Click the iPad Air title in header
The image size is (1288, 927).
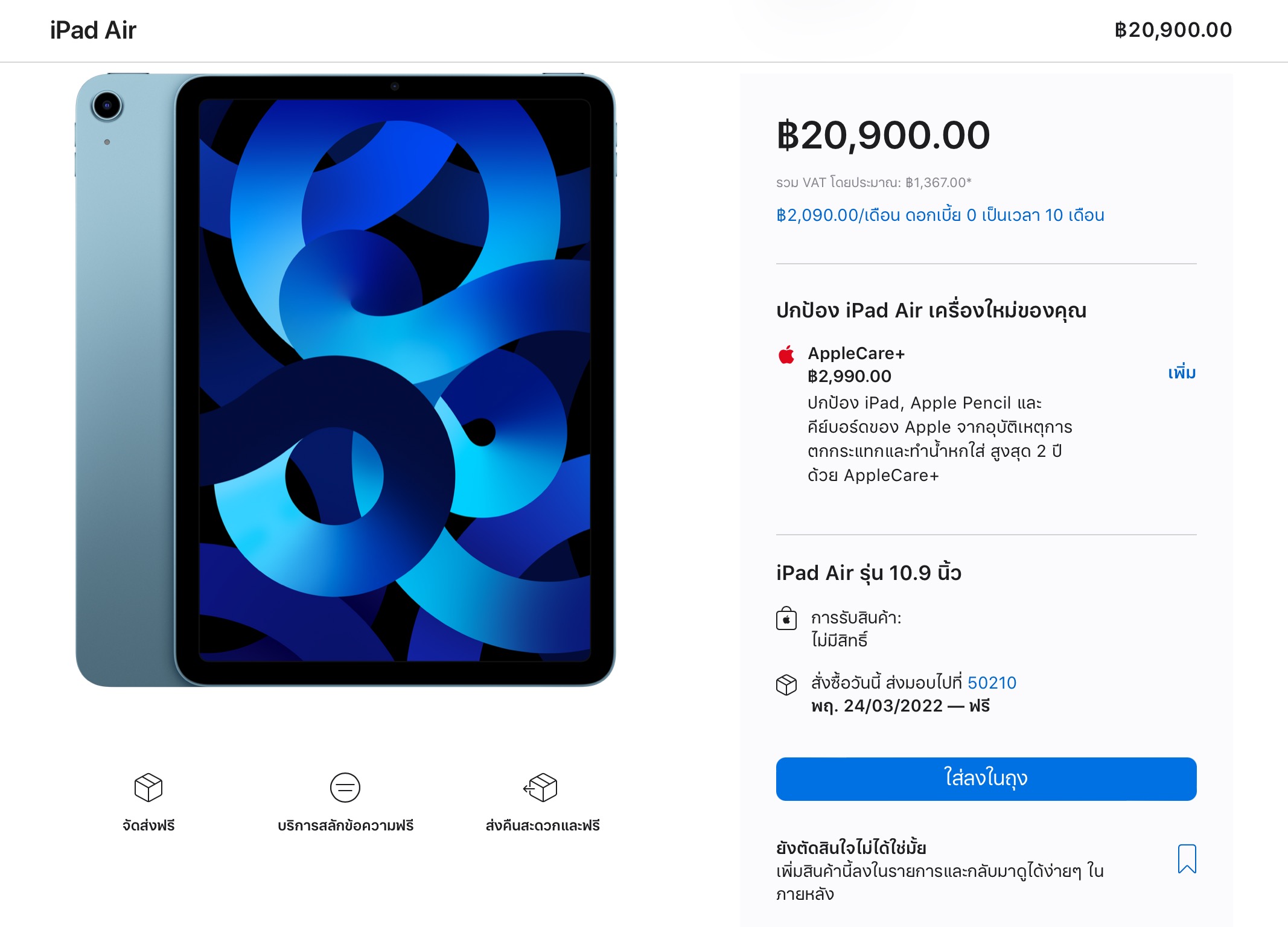93,30
